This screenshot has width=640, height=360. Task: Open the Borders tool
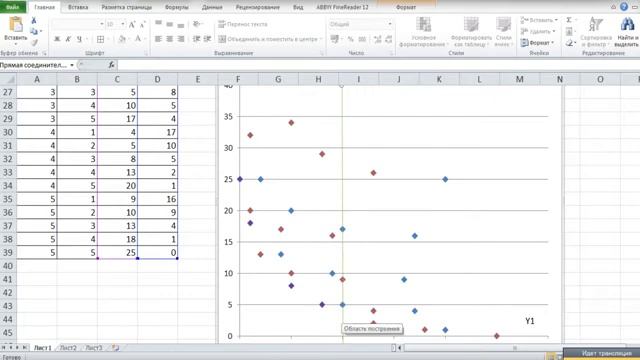100,39
